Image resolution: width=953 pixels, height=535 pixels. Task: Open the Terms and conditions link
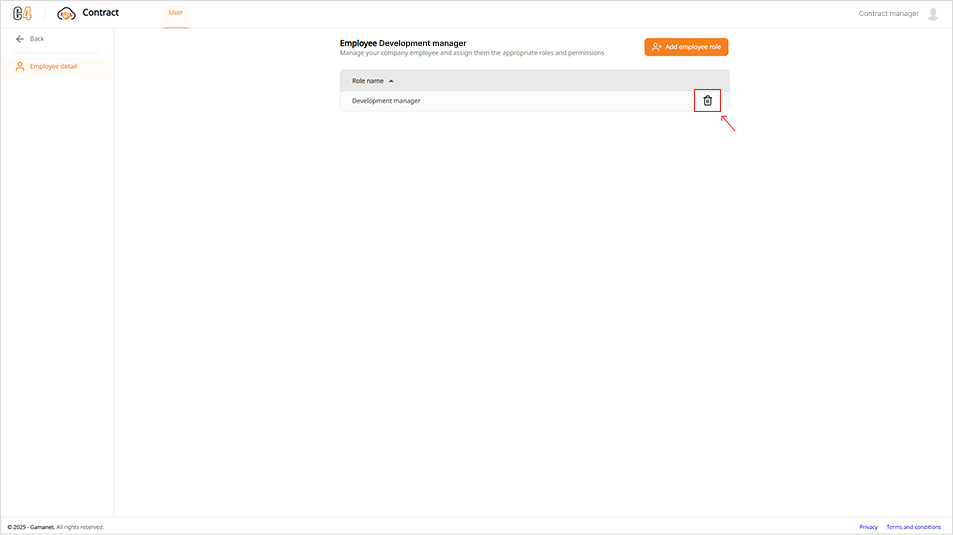(913, 527)
